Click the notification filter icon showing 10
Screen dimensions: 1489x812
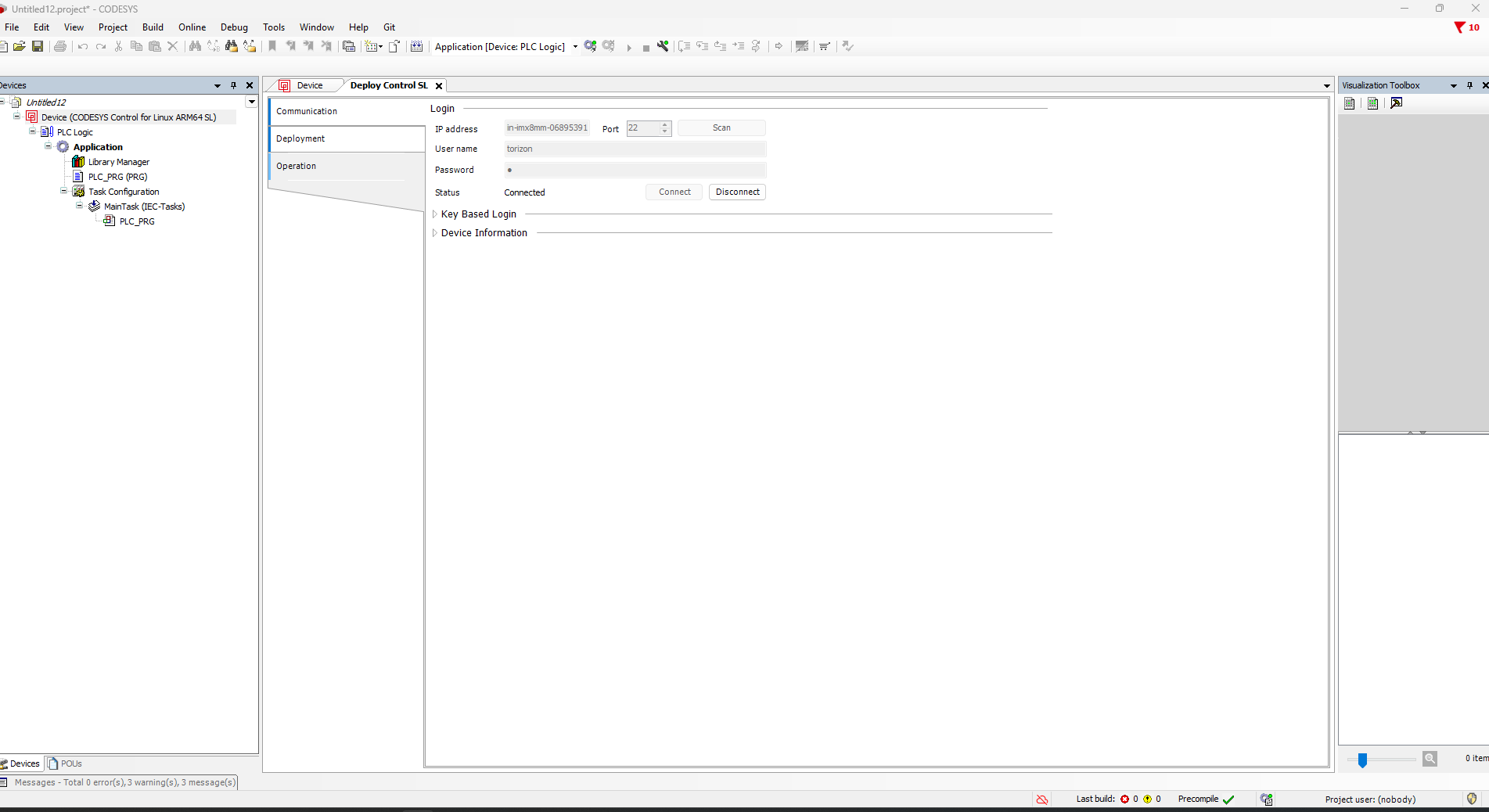click(1466, 27)
